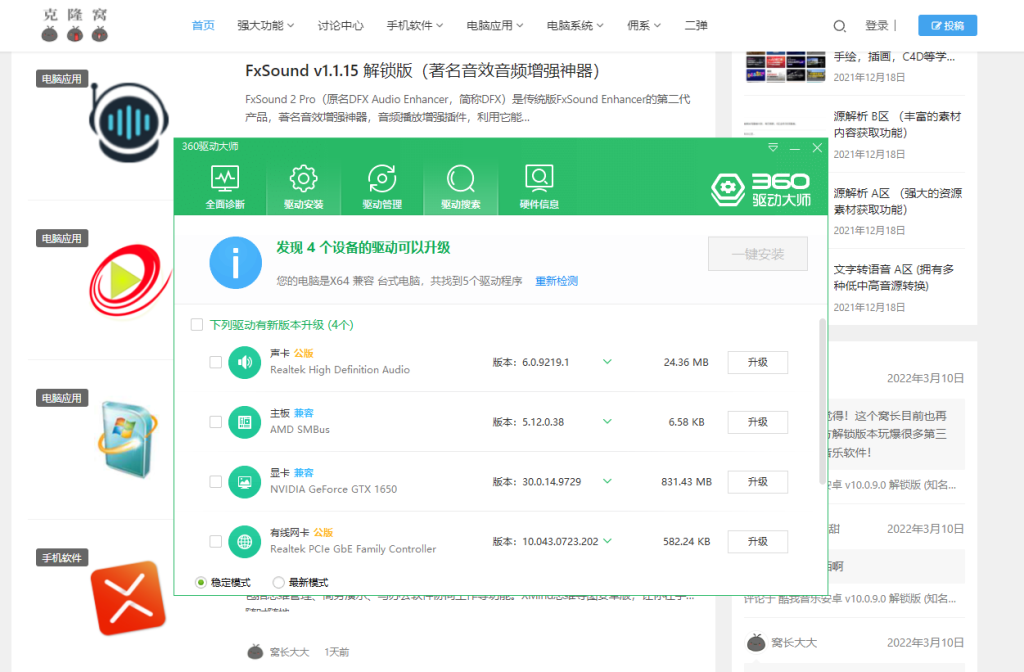Click the 登录 link
The image size is (1024, 672).
(x=877, y=25)
